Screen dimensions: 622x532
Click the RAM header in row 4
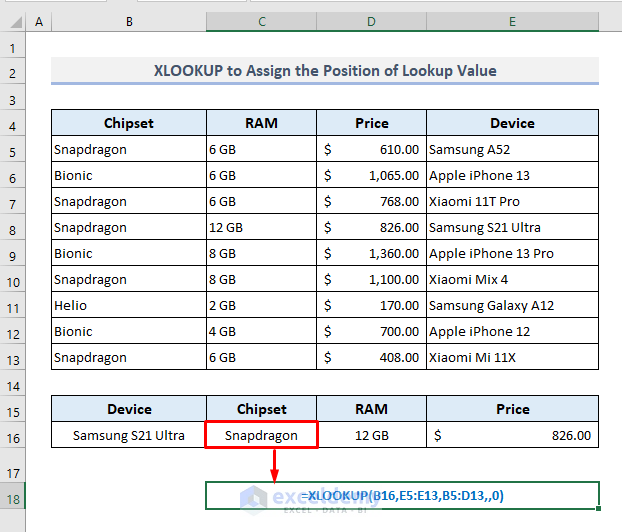point(261,123)
